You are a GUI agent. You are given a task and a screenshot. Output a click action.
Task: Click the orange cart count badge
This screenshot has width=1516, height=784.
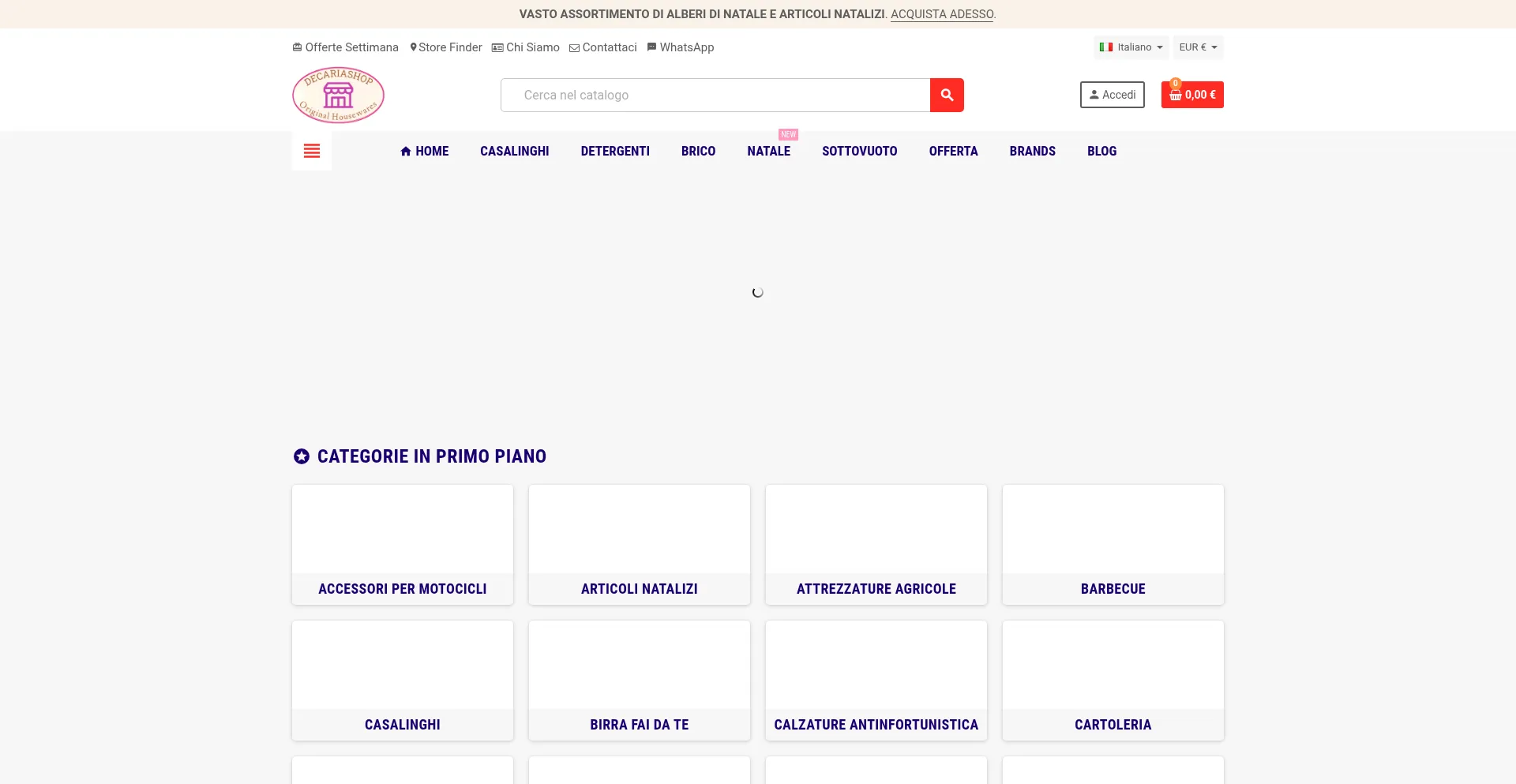pyautogui.click(x=1176, y=83)
